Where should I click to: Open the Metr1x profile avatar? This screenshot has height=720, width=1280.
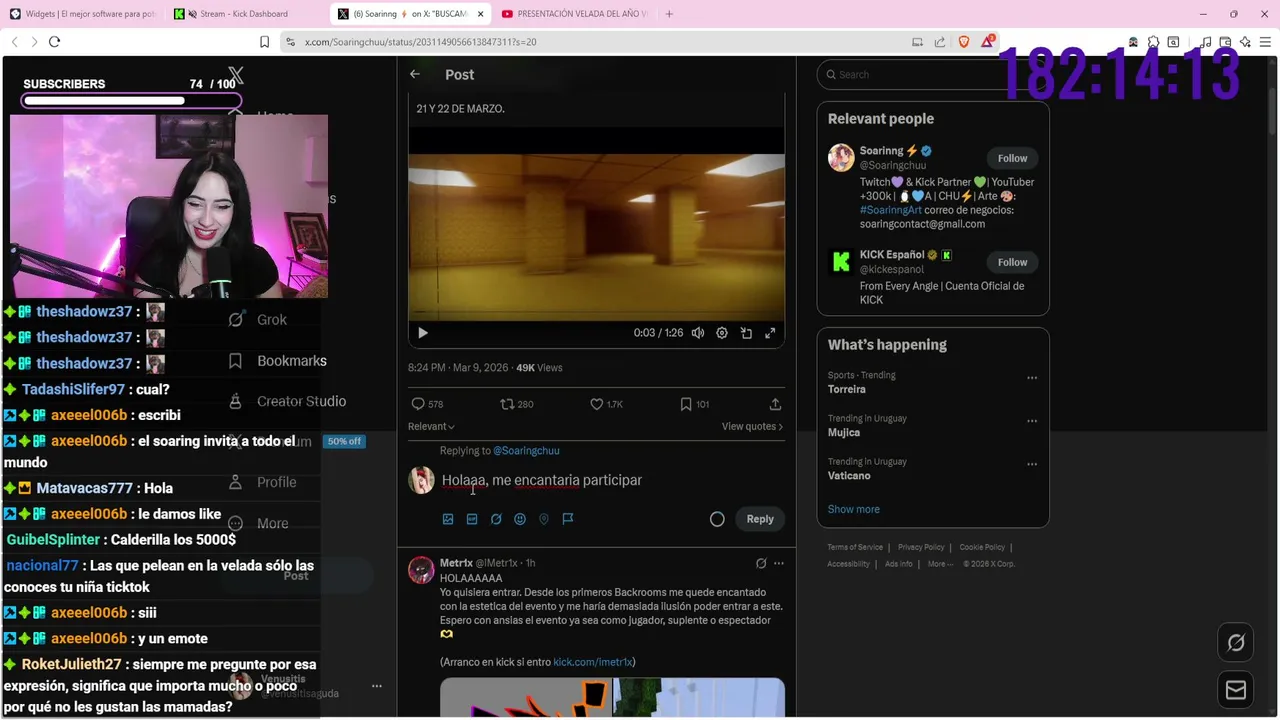point(421,570)
